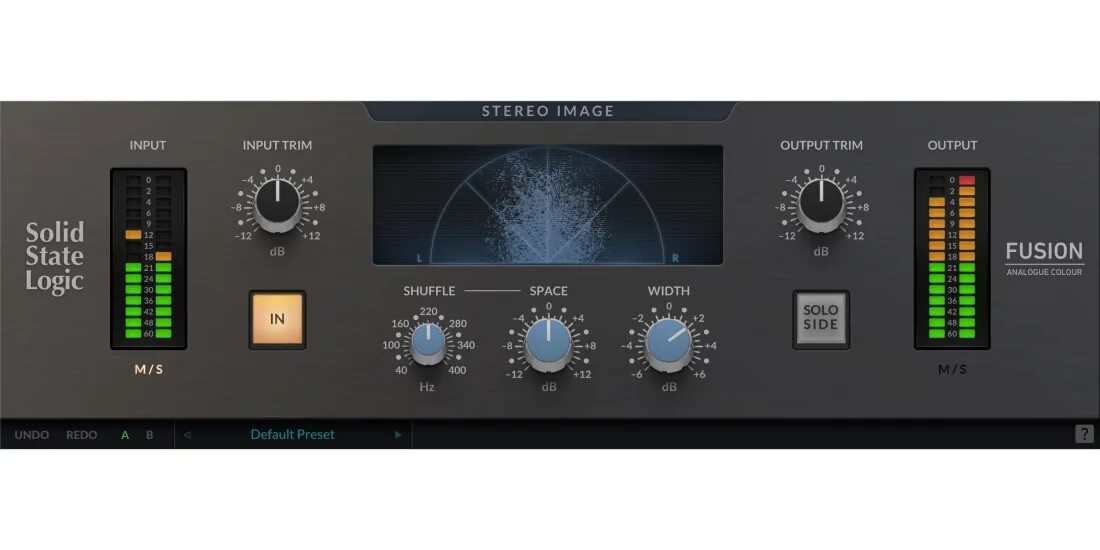Click the output level meter
Image resolution: width=1100 pixels, height=550 pixels.
[x=952, y=258]
